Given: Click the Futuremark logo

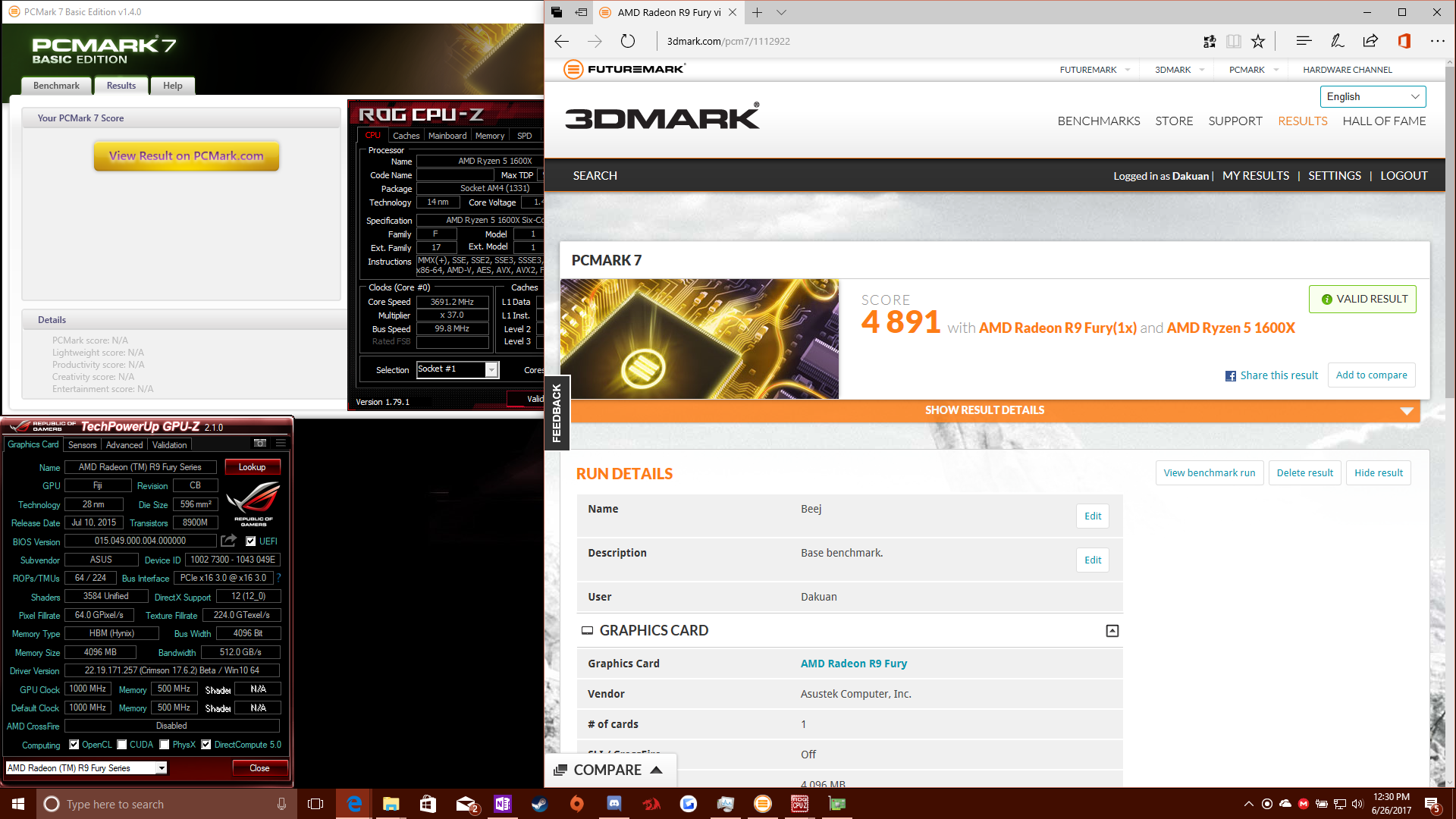Looking at the screenshot, I should click(624, 69).
